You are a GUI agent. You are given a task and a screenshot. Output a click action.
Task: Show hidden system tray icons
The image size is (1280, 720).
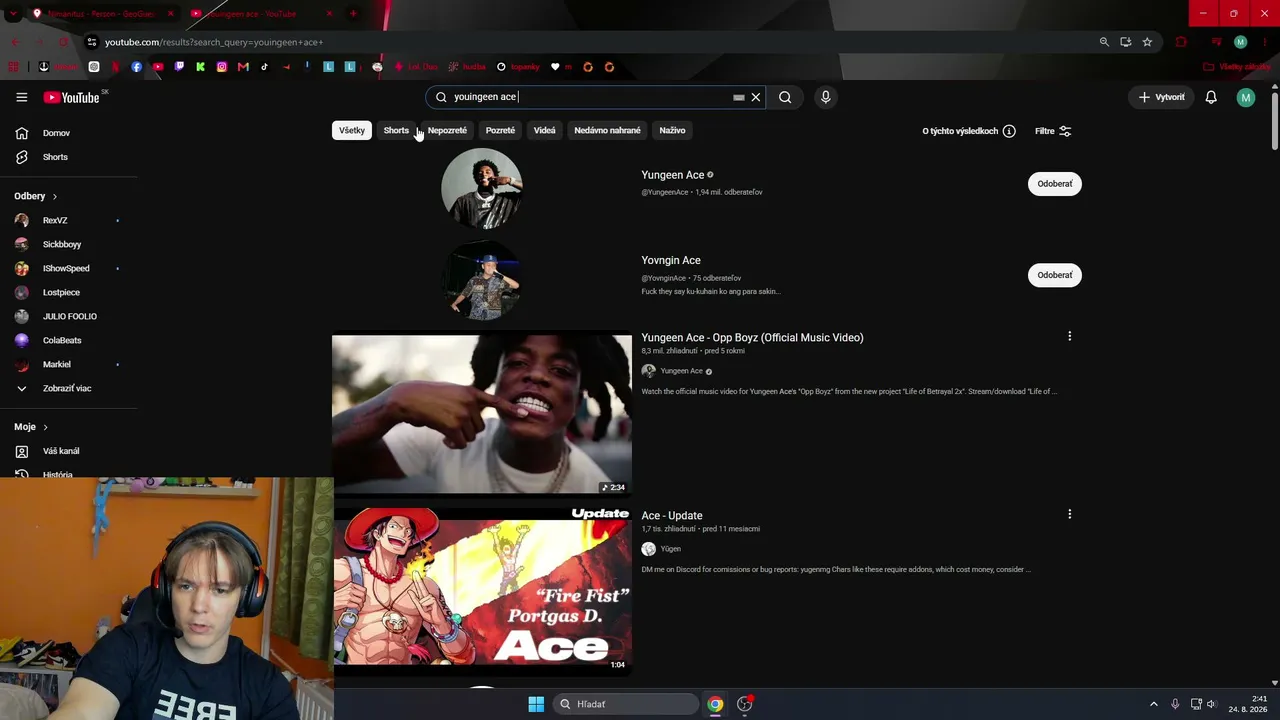[x=1153, y=704]
